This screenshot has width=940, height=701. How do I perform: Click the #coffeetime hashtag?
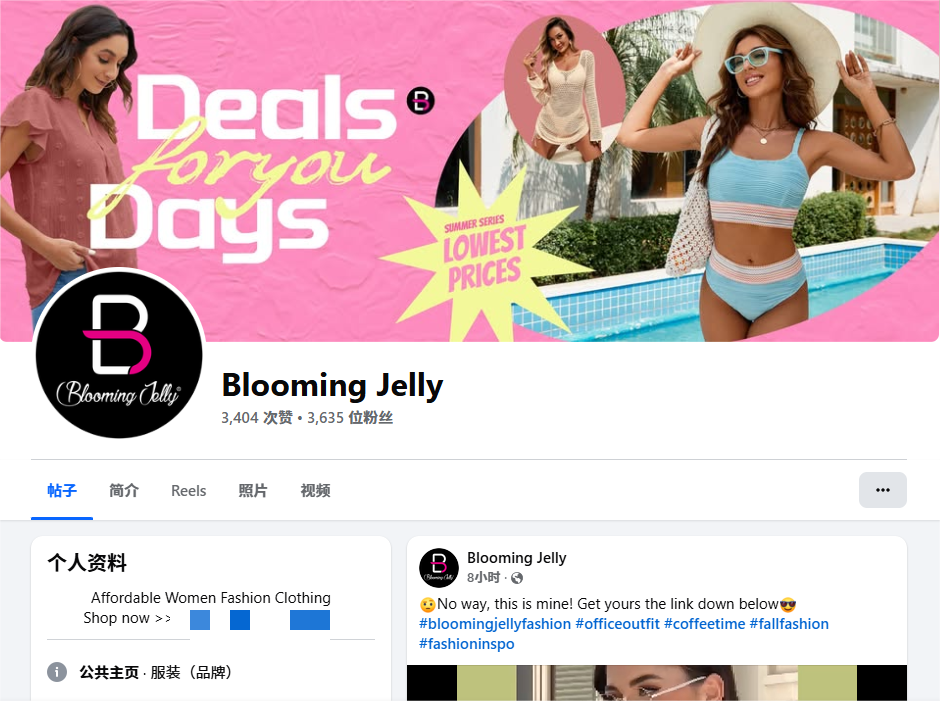pos(704,624)
